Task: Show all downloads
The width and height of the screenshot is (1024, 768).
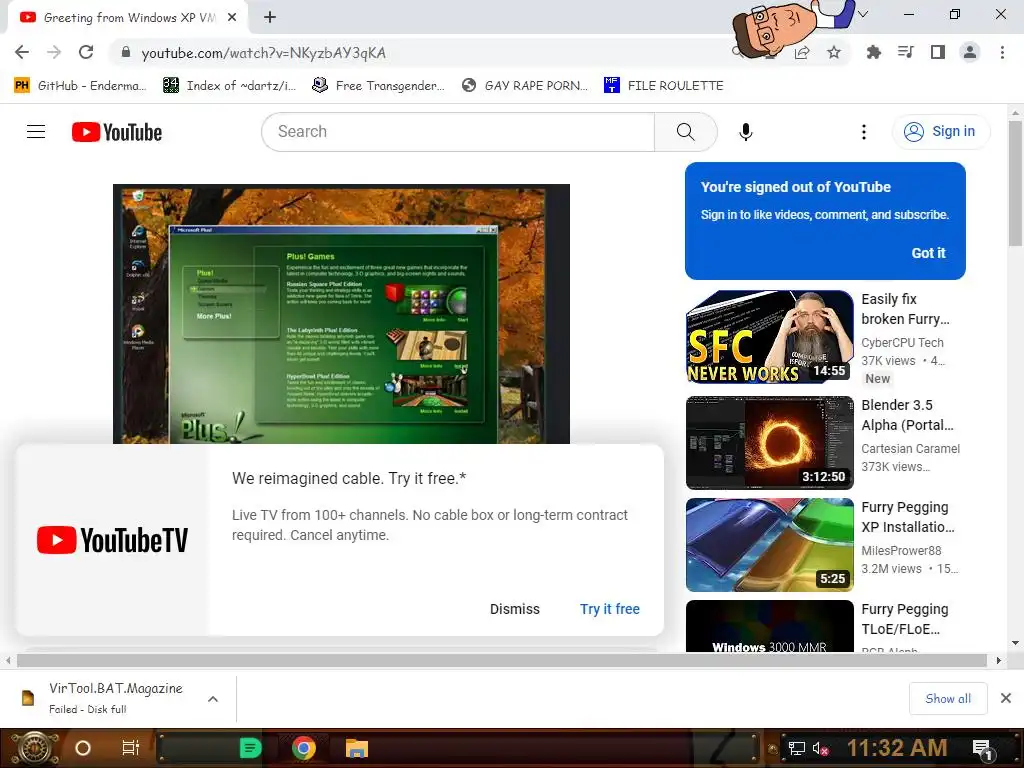Action: (x=948, y=699)
